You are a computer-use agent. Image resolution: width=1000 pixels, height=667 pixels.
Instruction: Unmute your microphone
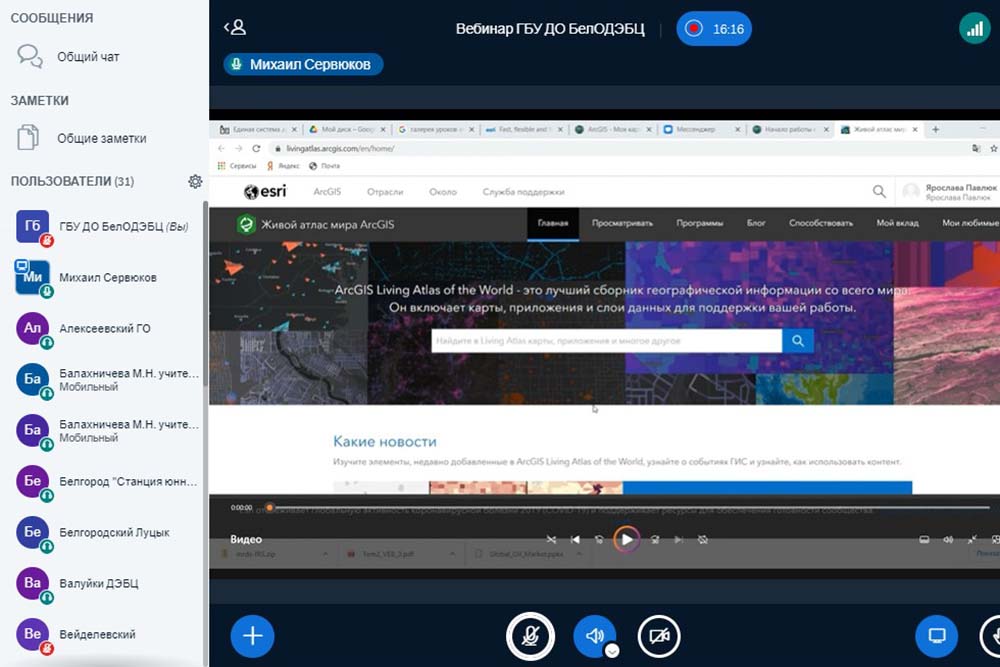click(x=529, y=636)
